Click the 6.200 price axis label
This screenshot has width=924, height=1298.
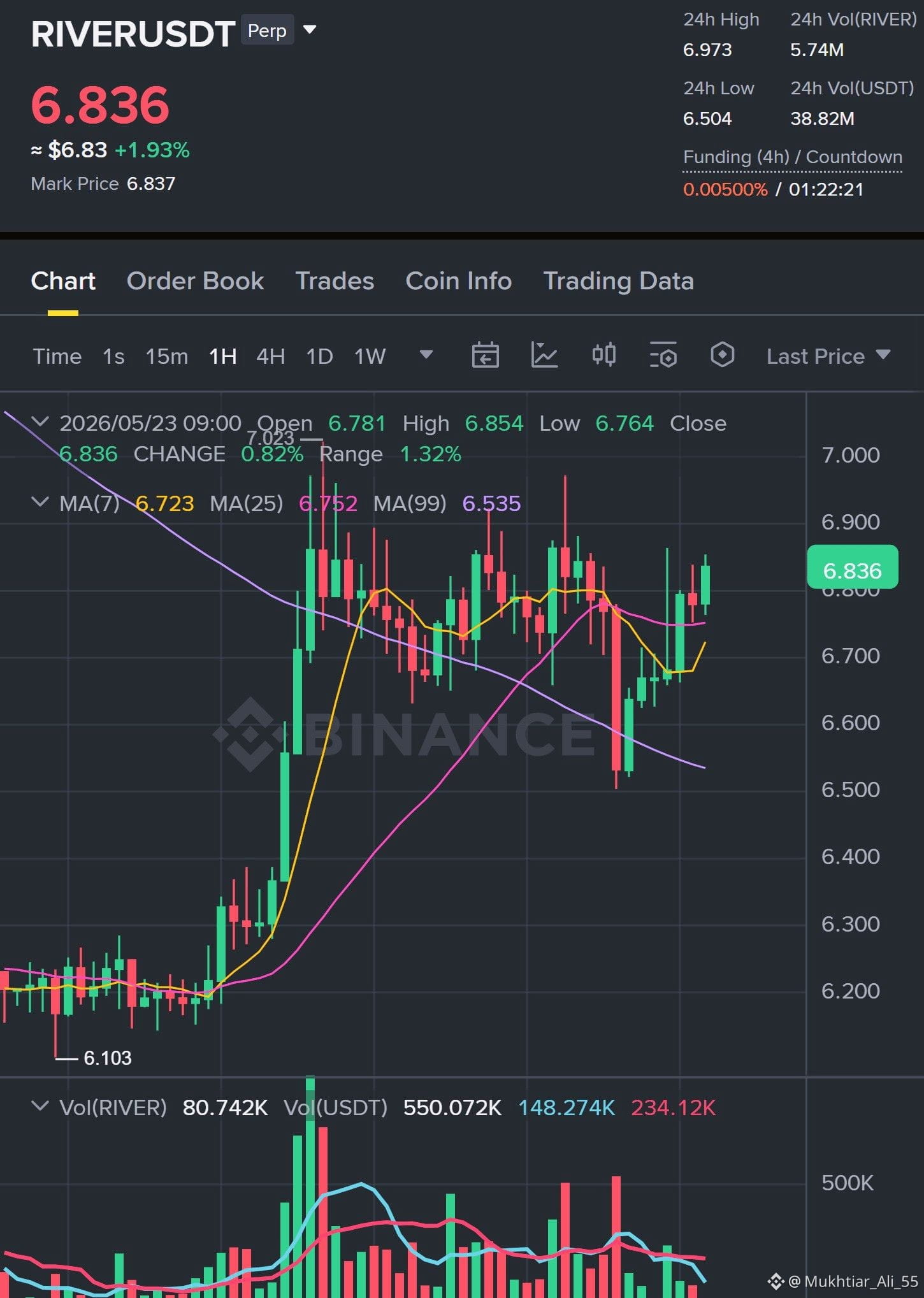(x=851, y=991)
